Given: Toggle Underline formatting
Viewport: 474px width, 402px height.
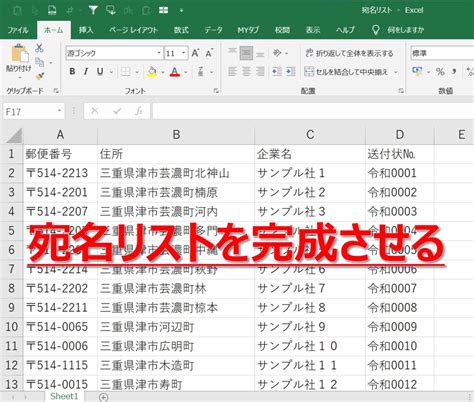Looking at the screenshot, I should [100, 71].
